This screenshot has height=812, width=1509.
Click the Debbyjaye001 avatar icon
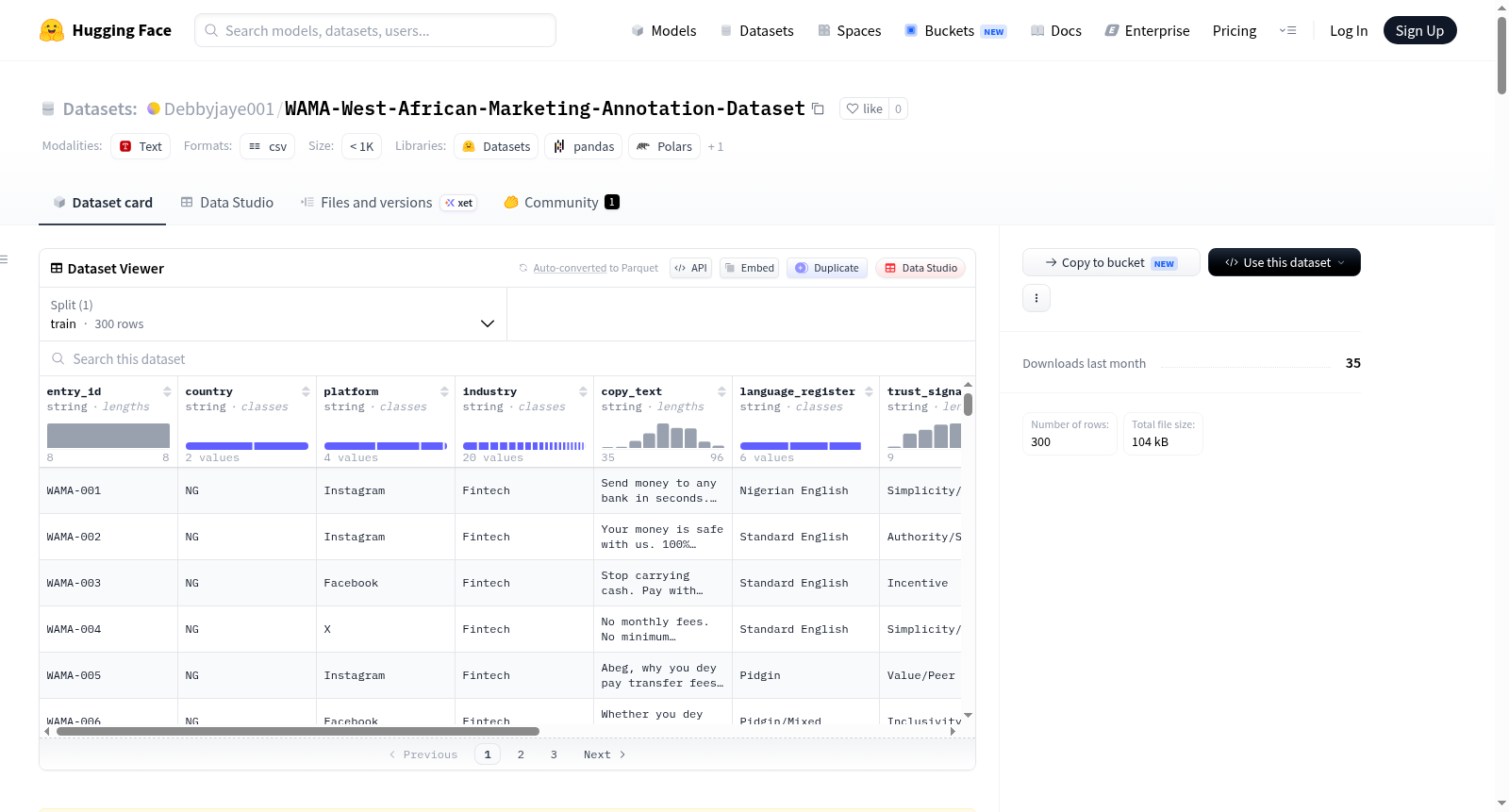(154, 108)
